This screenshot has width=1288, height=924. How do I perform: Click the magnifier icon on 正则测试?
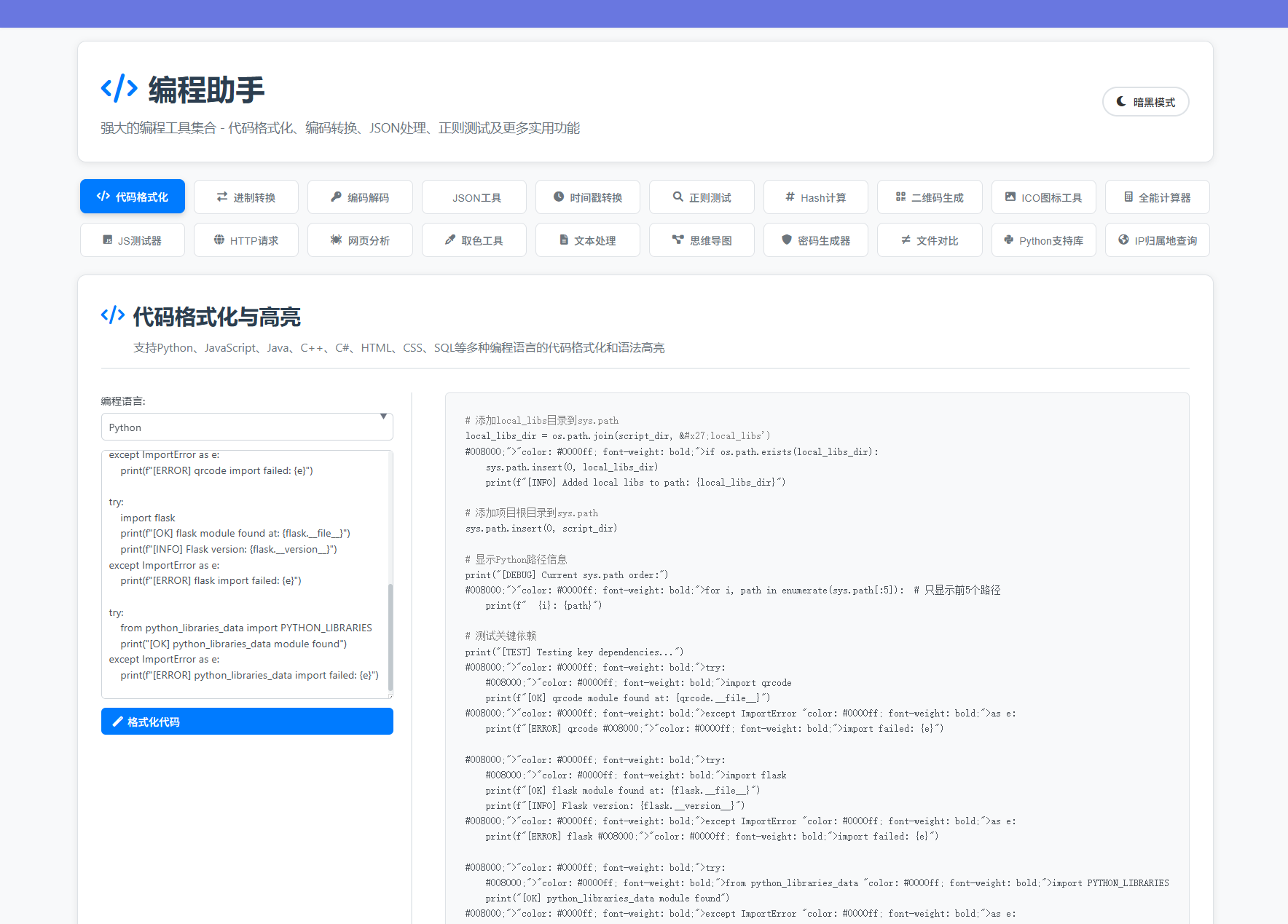pyautogui.click(x=678, y=197)
